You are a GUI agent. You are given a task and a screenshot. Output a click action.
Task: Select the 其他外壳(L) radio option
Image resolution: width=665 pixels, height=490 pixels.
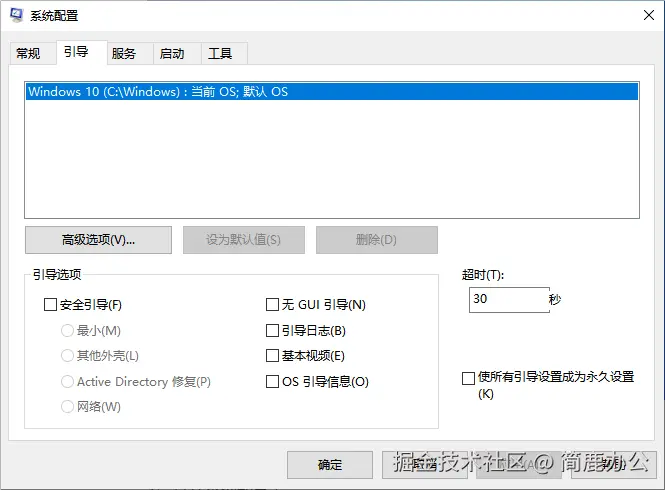(x=67, y=356)
